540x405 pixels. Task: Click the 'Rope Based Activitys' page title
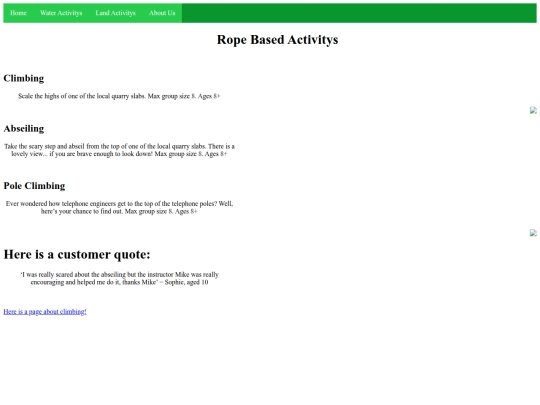coord(277,40)
